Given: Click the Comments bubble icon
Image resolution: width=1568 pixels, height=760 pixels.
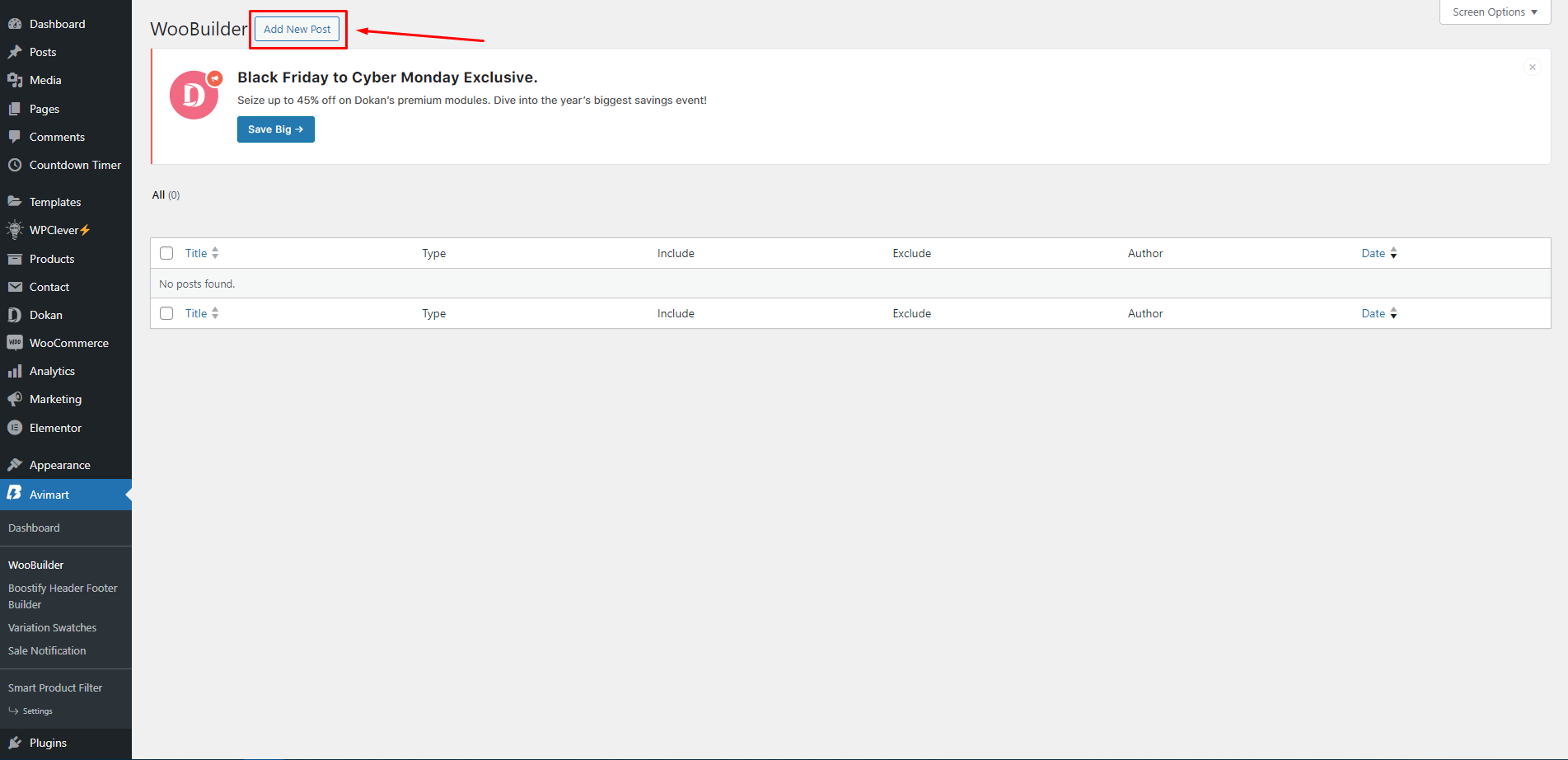Looking at the screenshot, I should (15, 137).
